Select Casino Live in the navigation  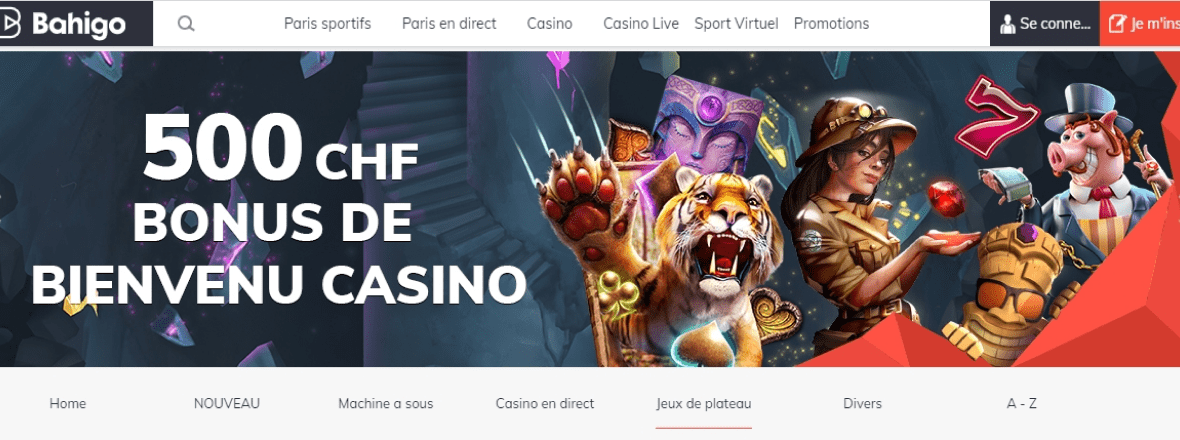(641, 24)
